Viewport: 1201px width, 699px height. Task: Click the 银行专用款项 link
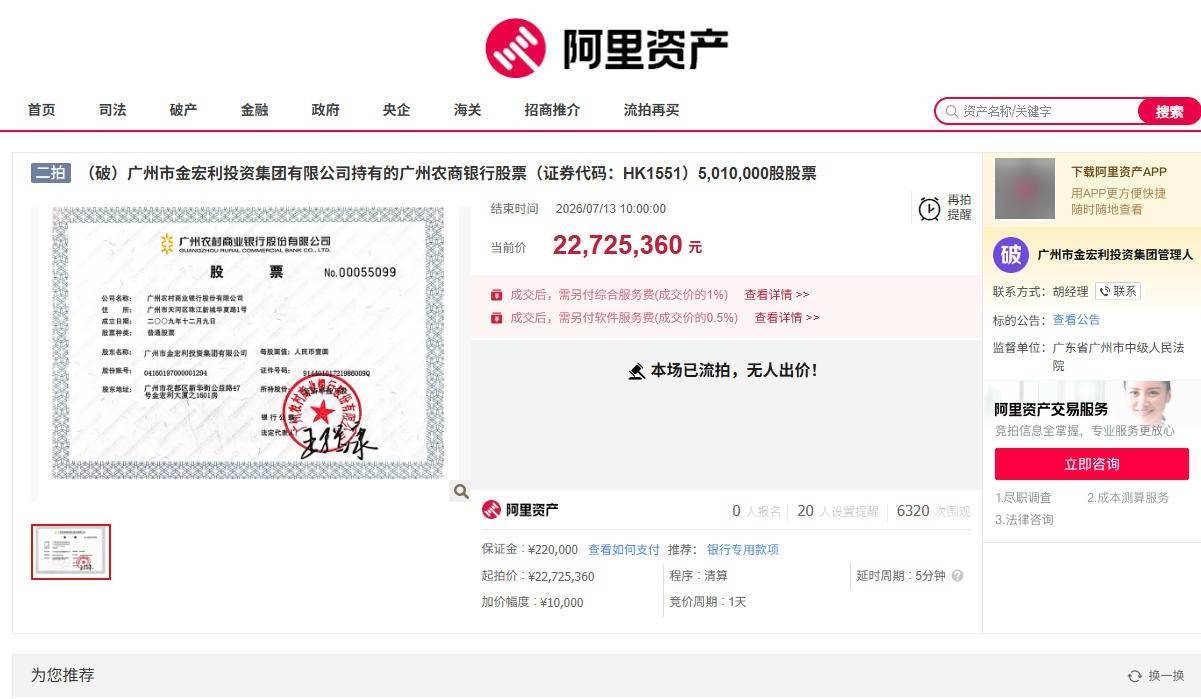(x=743, y=550)
